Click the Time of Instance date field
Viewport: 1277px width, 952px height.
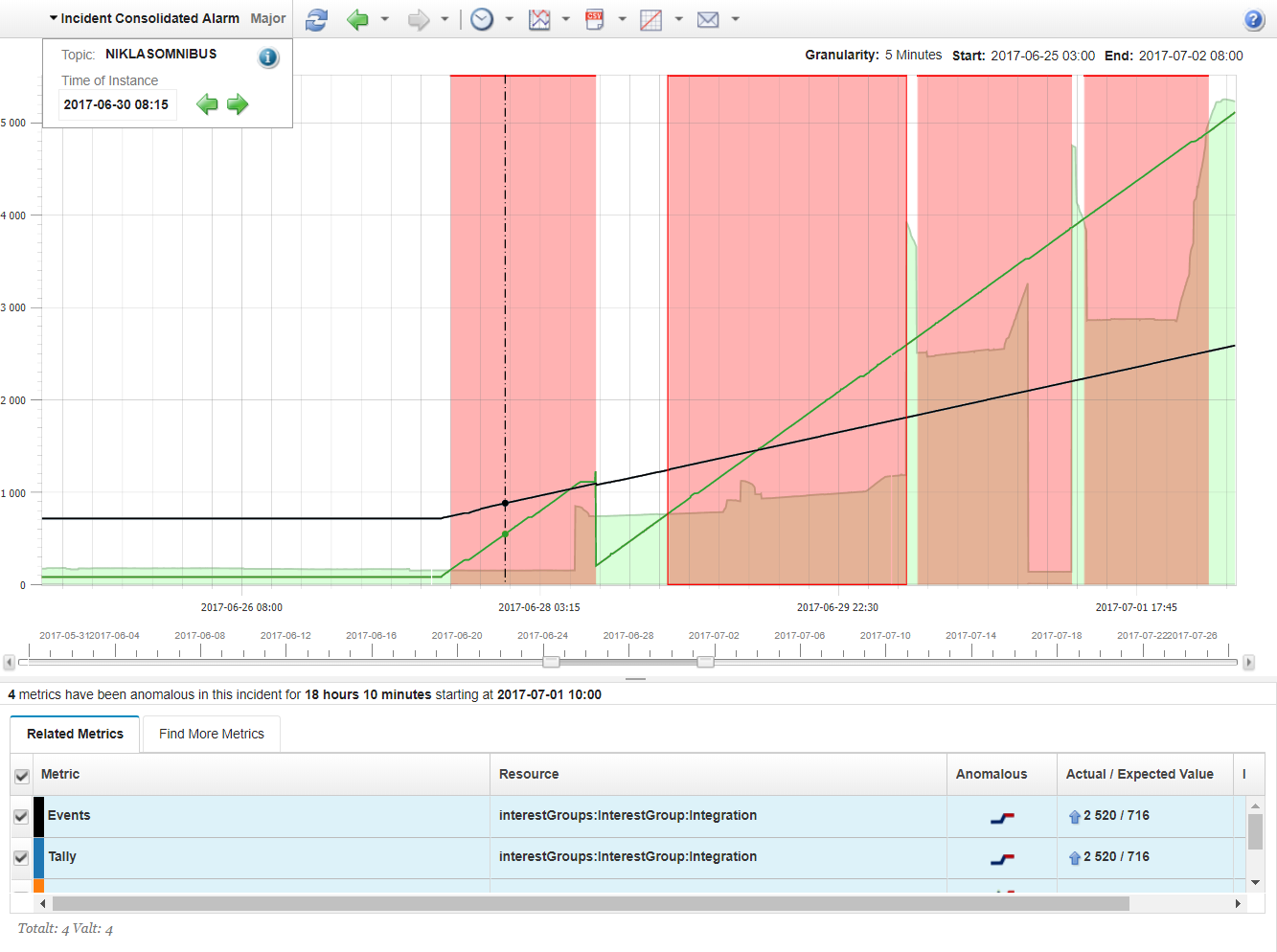pos(116,104)
